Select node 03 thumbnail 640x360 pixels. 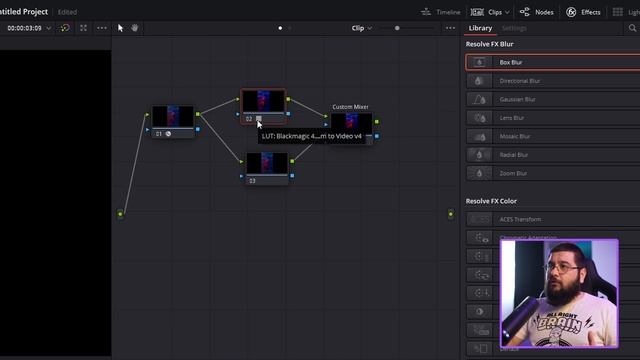pyautogui.click(x=267, y=164)
